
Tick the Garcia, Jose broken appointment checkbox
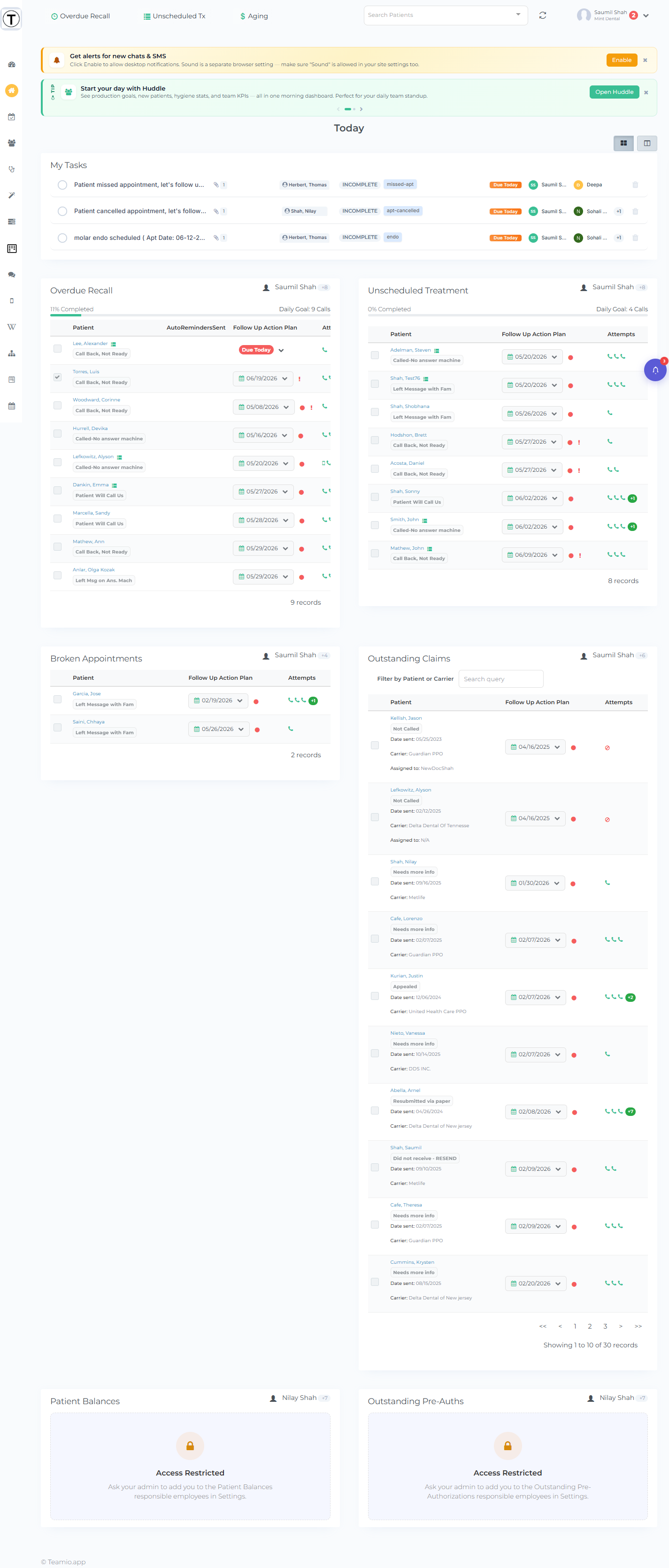(x=57, y=699)
